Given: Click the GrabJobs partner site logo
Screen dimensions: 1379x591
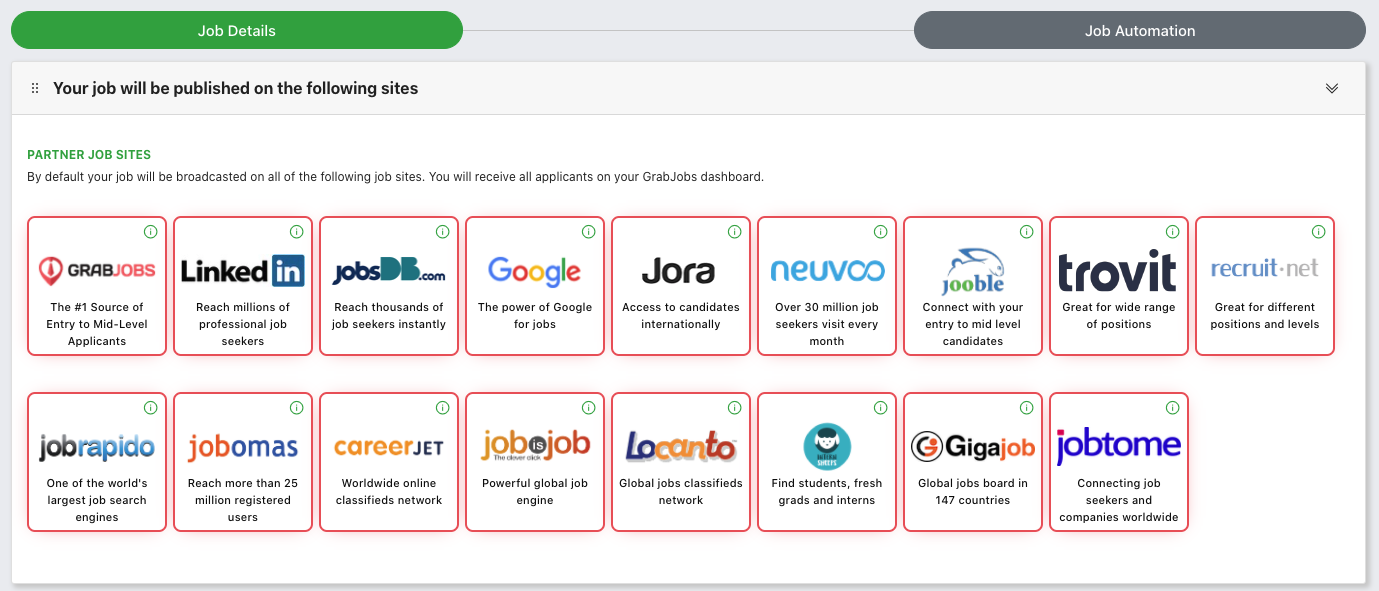Looking at the screenshot, I should point(96,268).
